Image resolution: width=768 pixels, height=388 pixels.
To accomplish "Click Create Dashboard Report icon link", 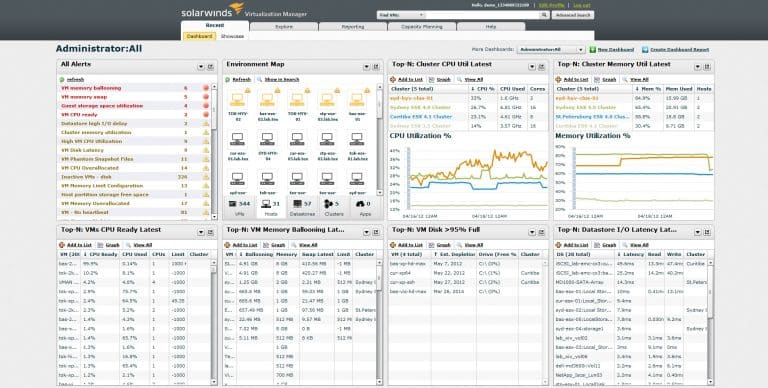I will [x=645, y=49].
